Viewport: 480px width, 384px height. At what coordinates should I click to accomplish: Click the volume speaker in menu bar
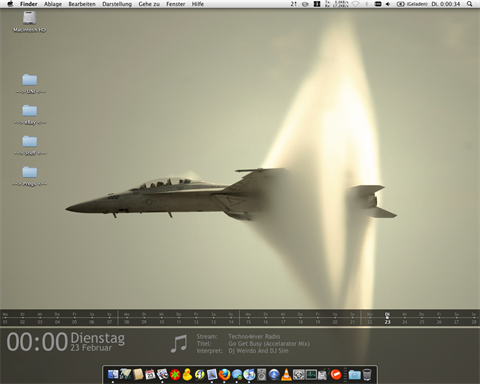point(388,4)
